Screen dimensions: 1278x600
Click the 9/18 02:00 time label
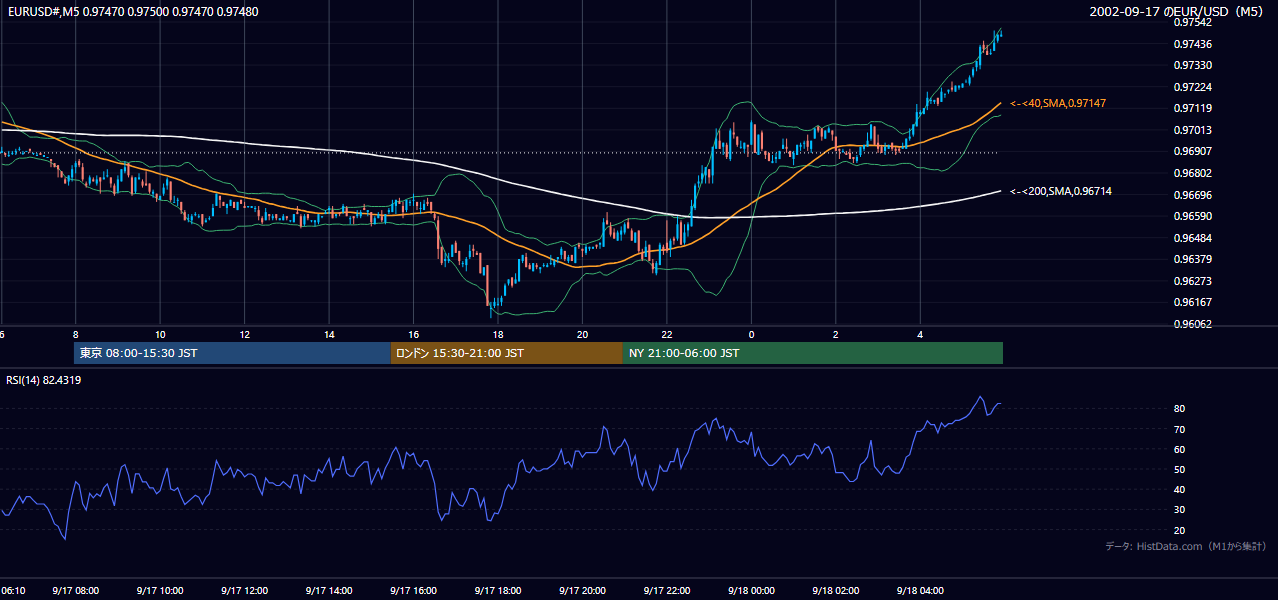836,591
